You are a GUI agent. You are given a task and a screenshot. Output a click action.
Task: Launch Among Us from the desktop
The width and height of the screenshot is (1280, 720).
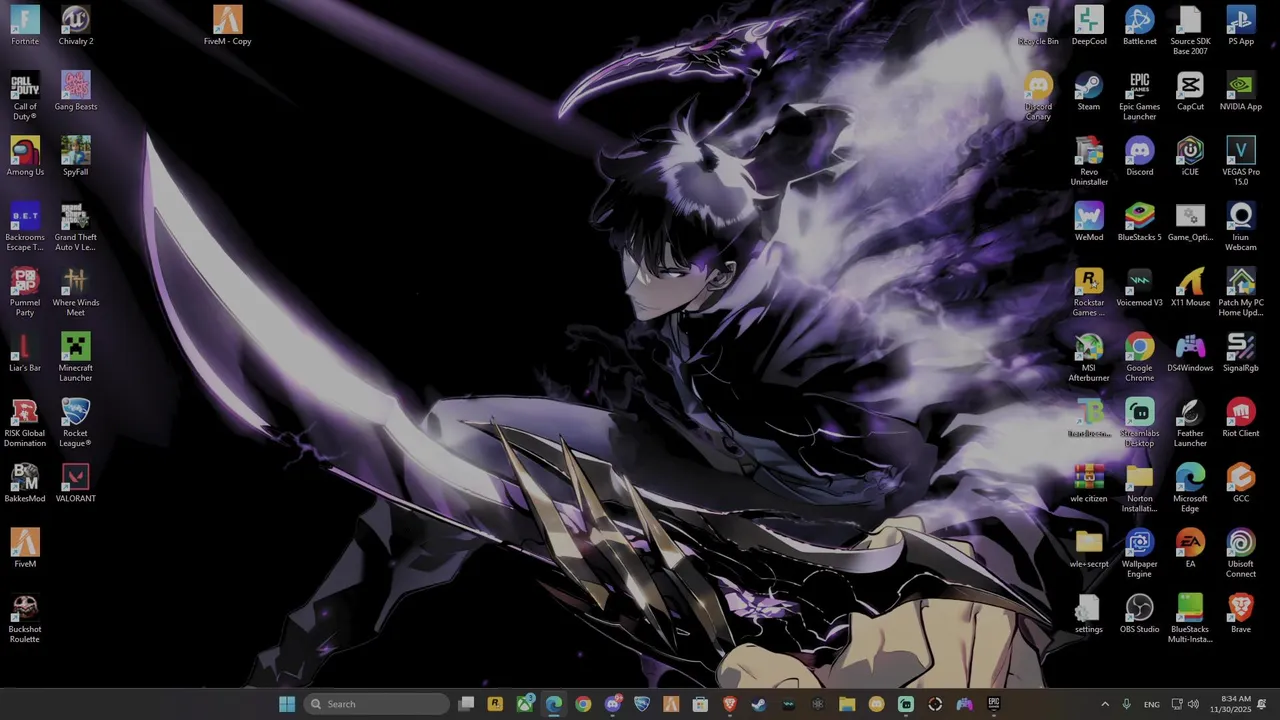pos(25,156)
